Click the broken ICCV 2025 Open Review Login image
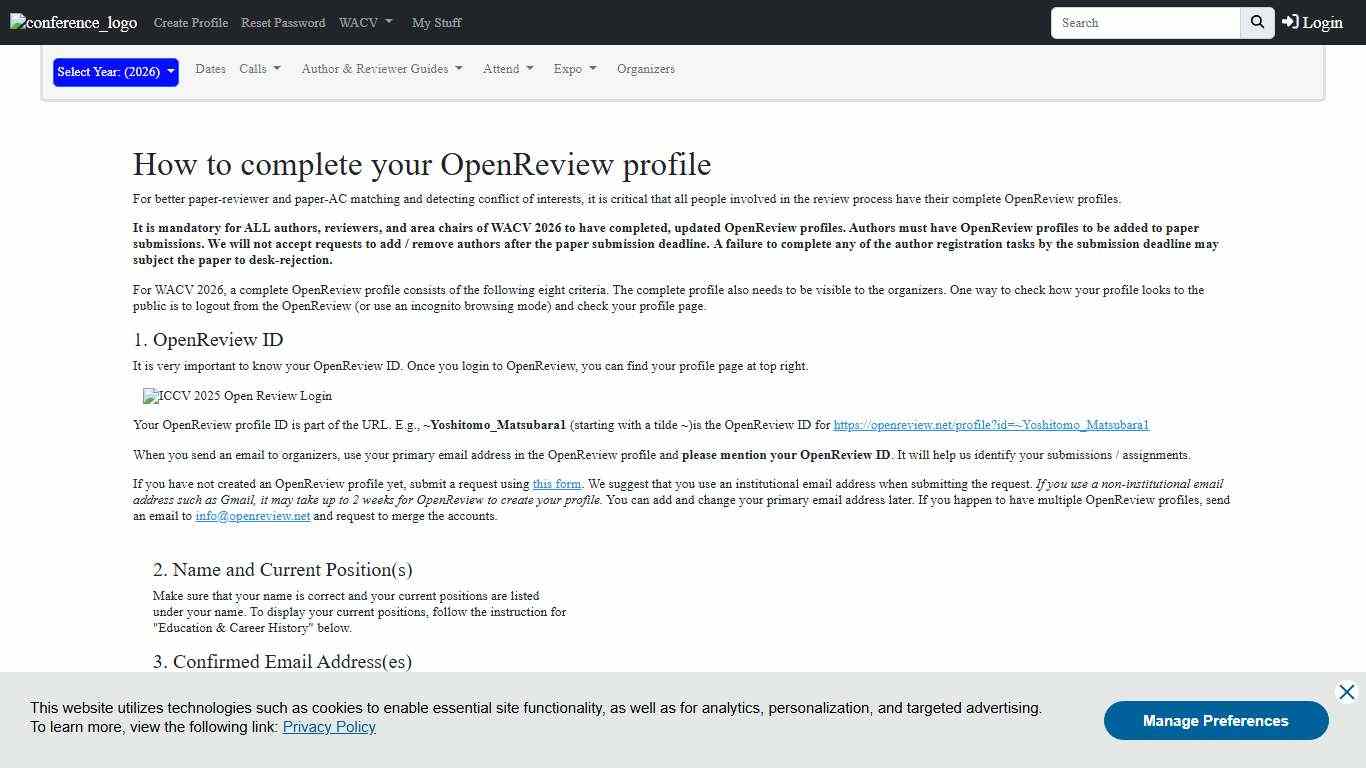This screenshot has width=1366, height=768. click(236, 396)
